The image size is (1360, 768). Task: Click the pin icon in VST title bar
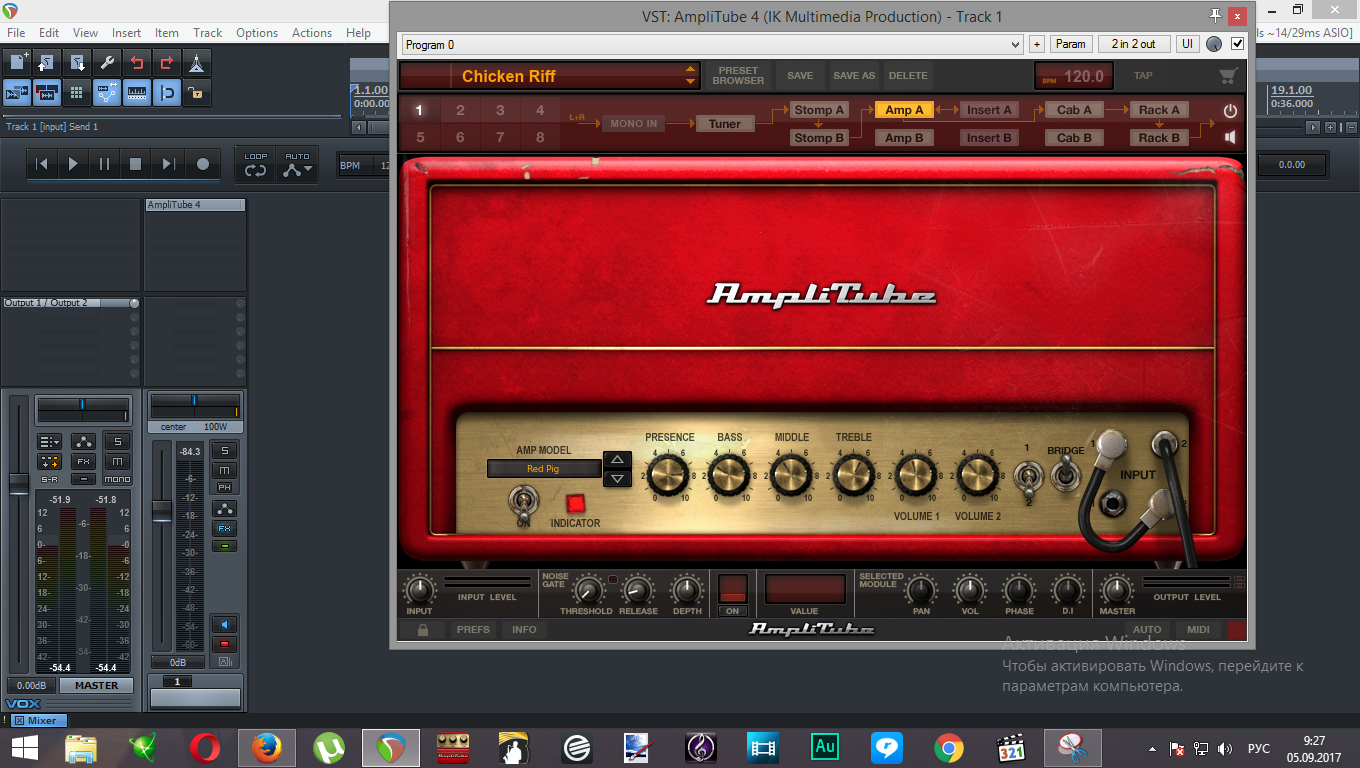point(1215,15)
